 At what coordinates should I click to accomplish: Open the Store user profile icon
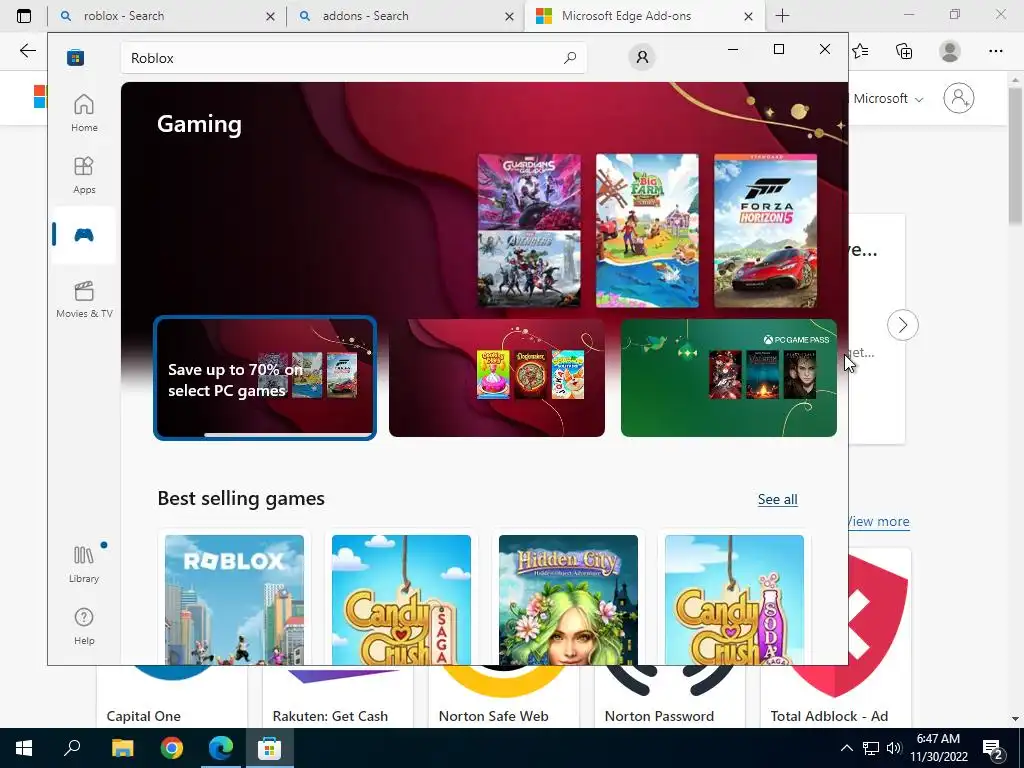(642, 57)
